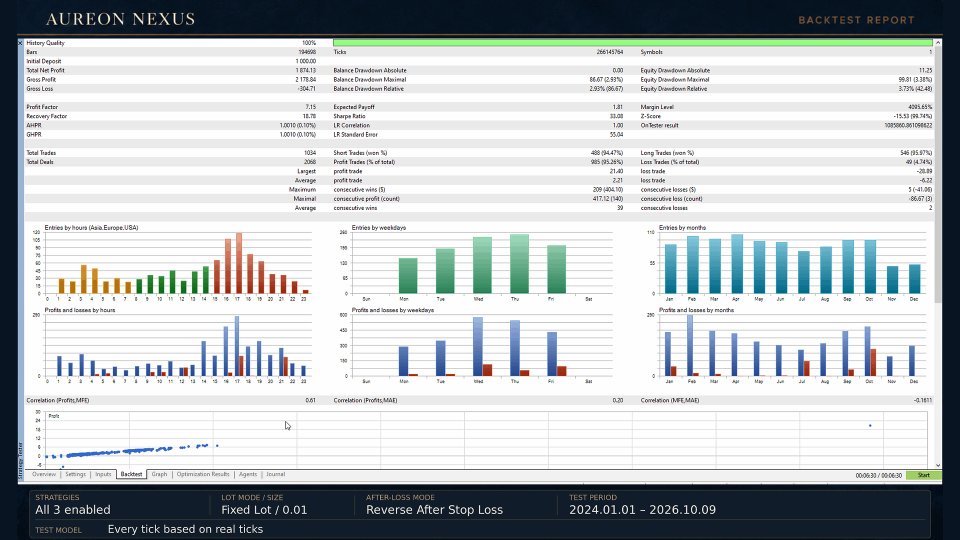Click the 00:06:30 / 00:06:30 elapsed timer

pos(879,475)
